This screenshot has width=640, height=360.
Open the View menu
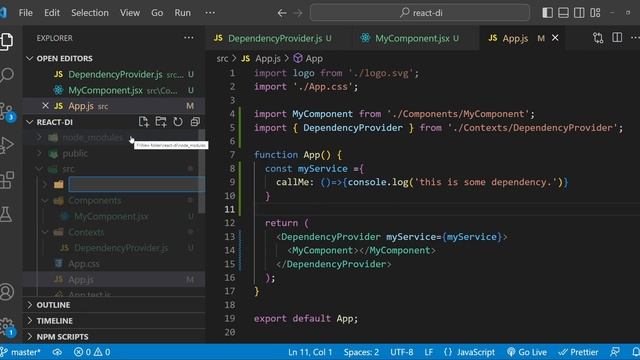click(x=130, y=13)
